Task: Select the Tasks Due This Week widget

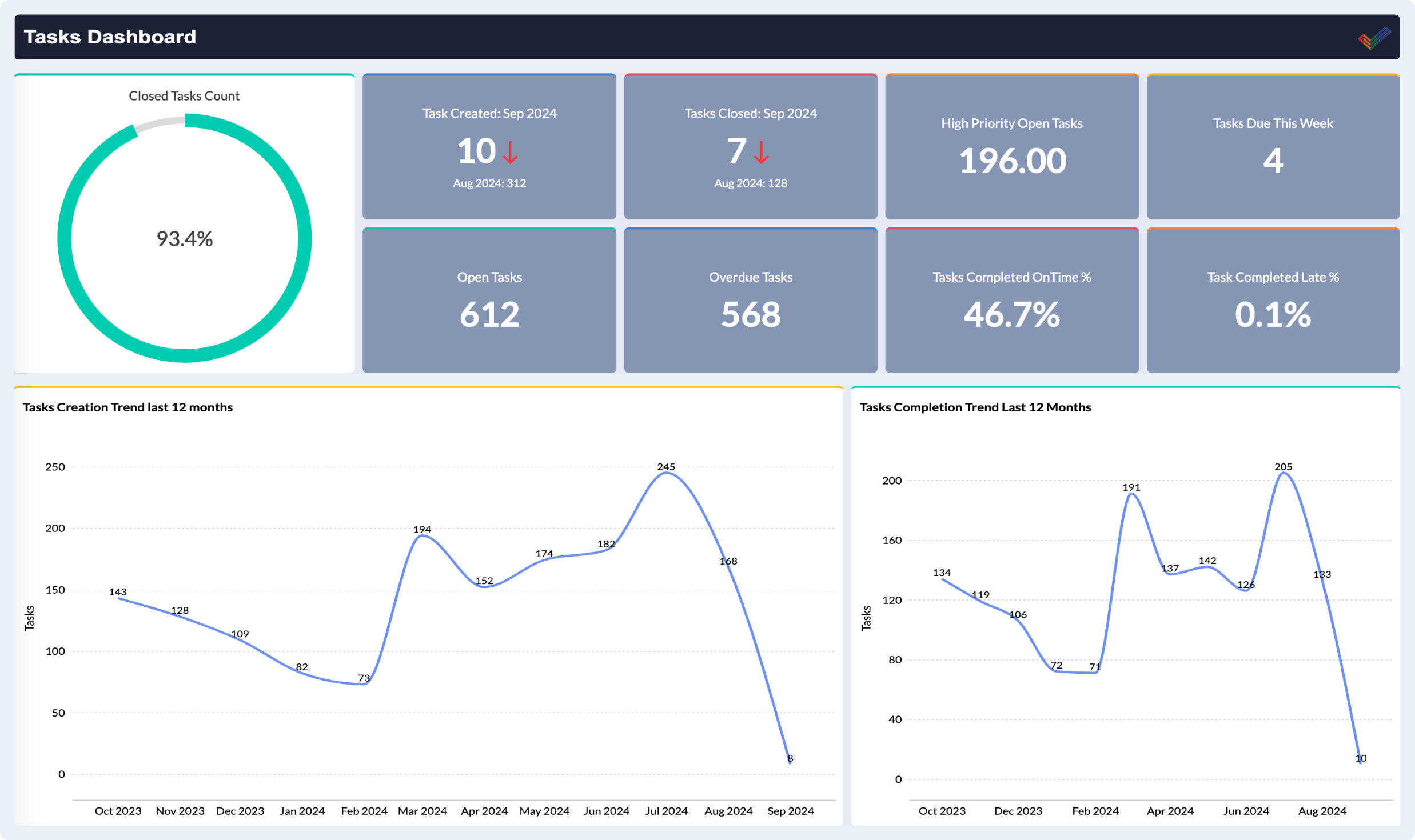Action: [1273, 147]
